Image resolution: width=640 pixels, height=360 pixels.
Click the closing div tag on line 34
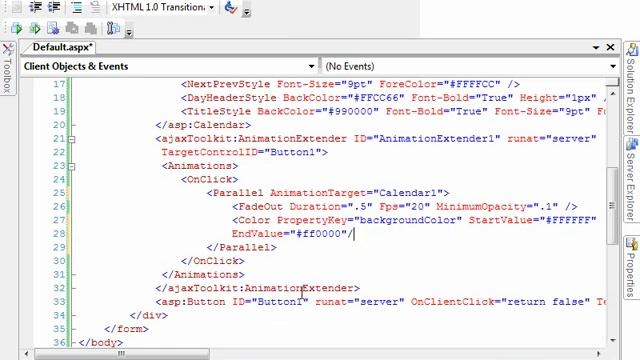pyautogui.click(x=149, y=315)
